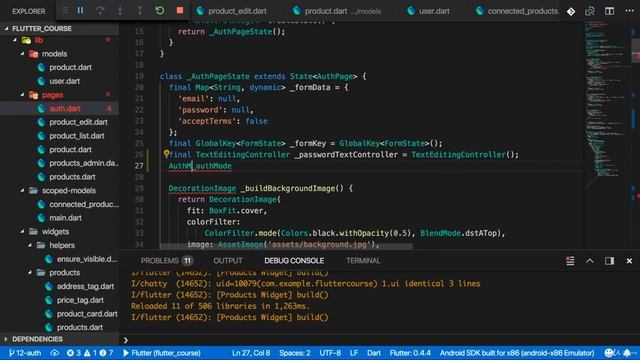The height and width of the screenshot is (360, 640).
Task: Click the debug Step Into icon
Action: (120, 11)
